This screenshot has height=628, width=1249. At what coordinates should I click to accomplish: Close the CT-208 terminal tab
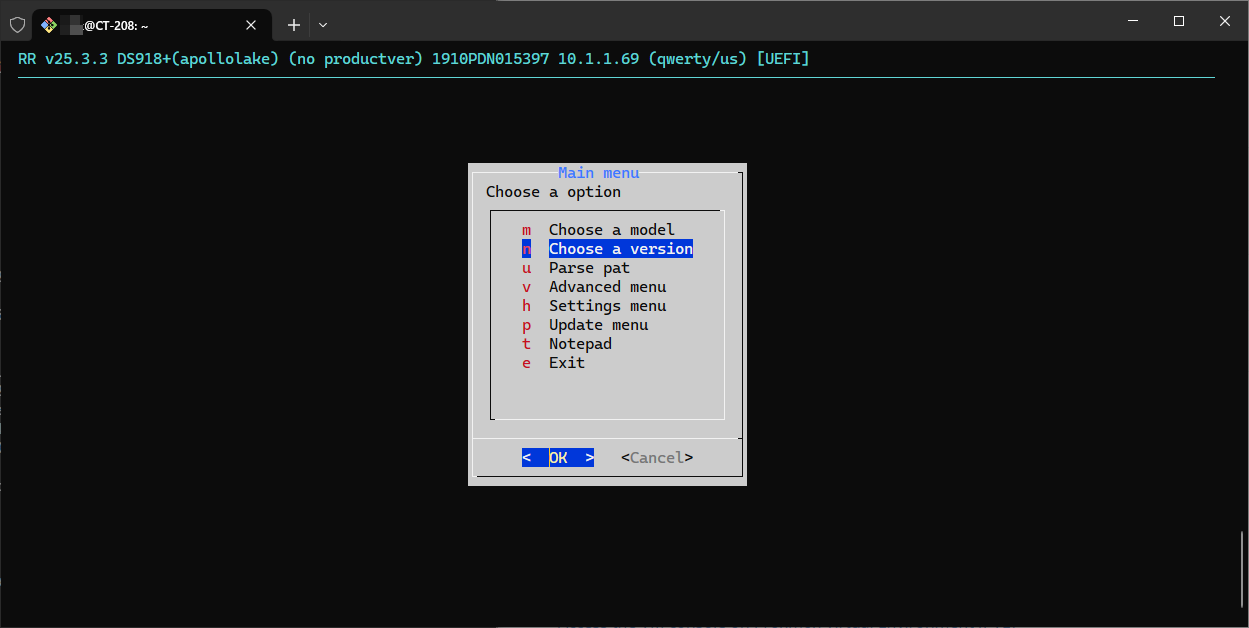[251, 25]
